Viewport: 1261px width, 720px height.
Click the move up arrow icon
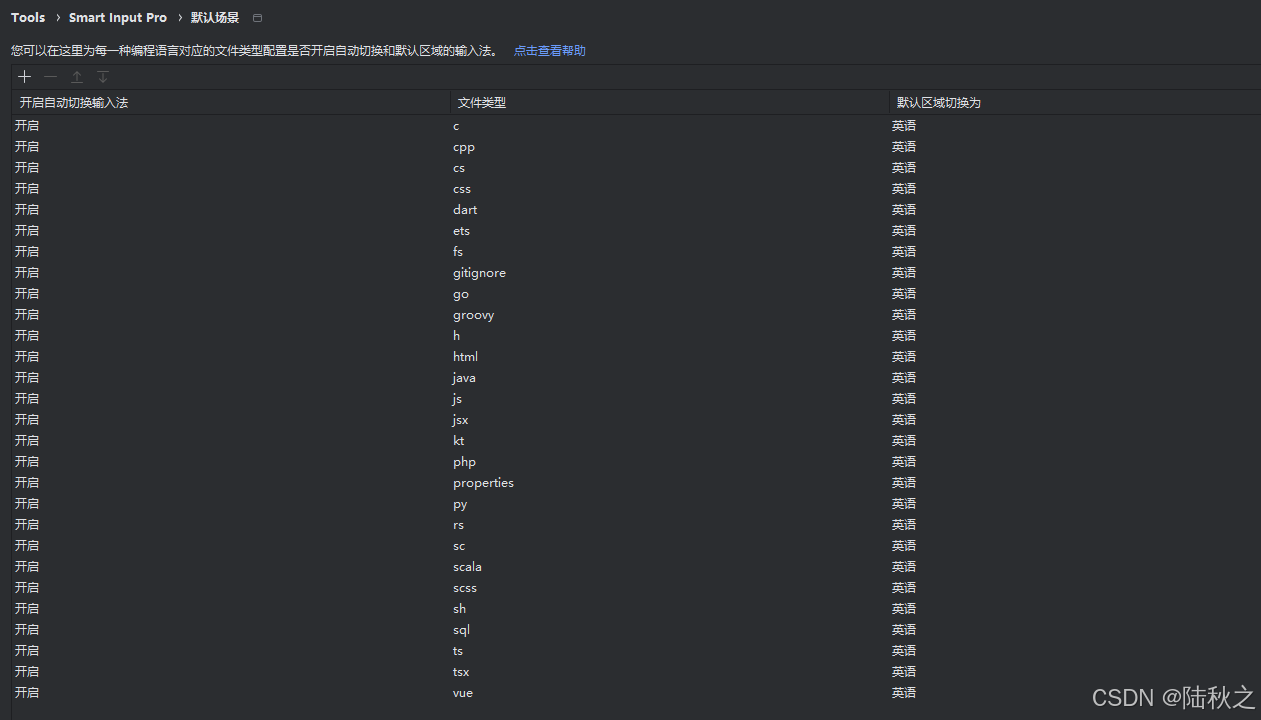77,77
